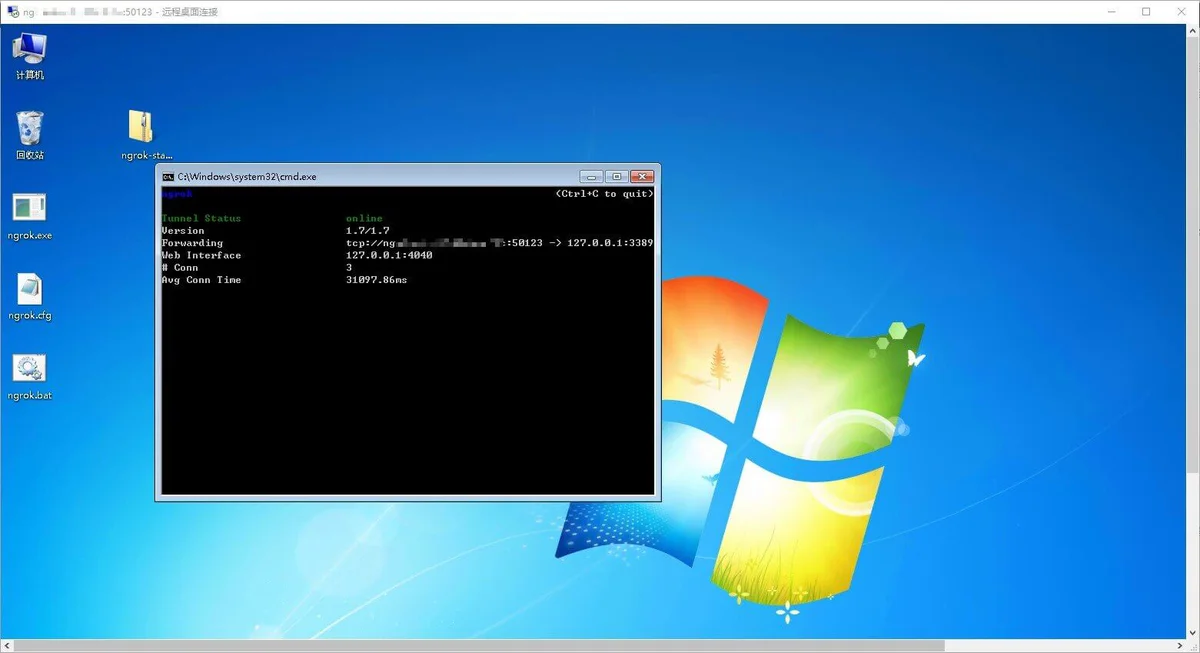Image resolution: width=1200 pixels, height=653 pixels.
Task: Maximize the remote desktop connection window
Action: click(x=1146, y=12)
